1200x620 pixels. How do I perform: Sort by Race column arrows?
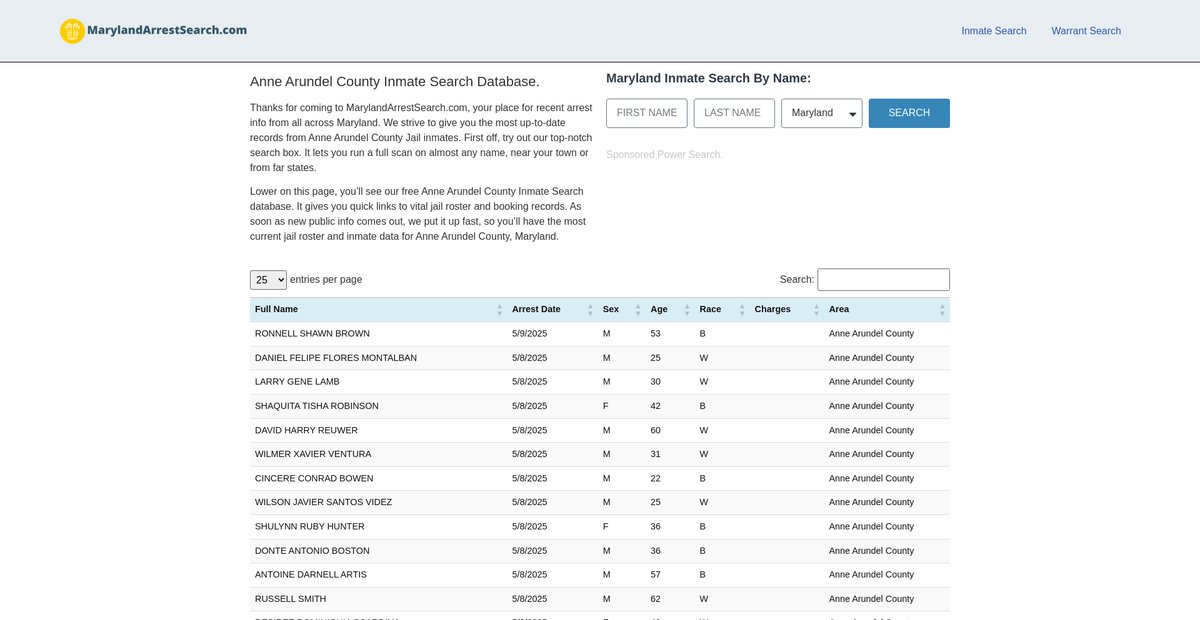coord(741,310)
